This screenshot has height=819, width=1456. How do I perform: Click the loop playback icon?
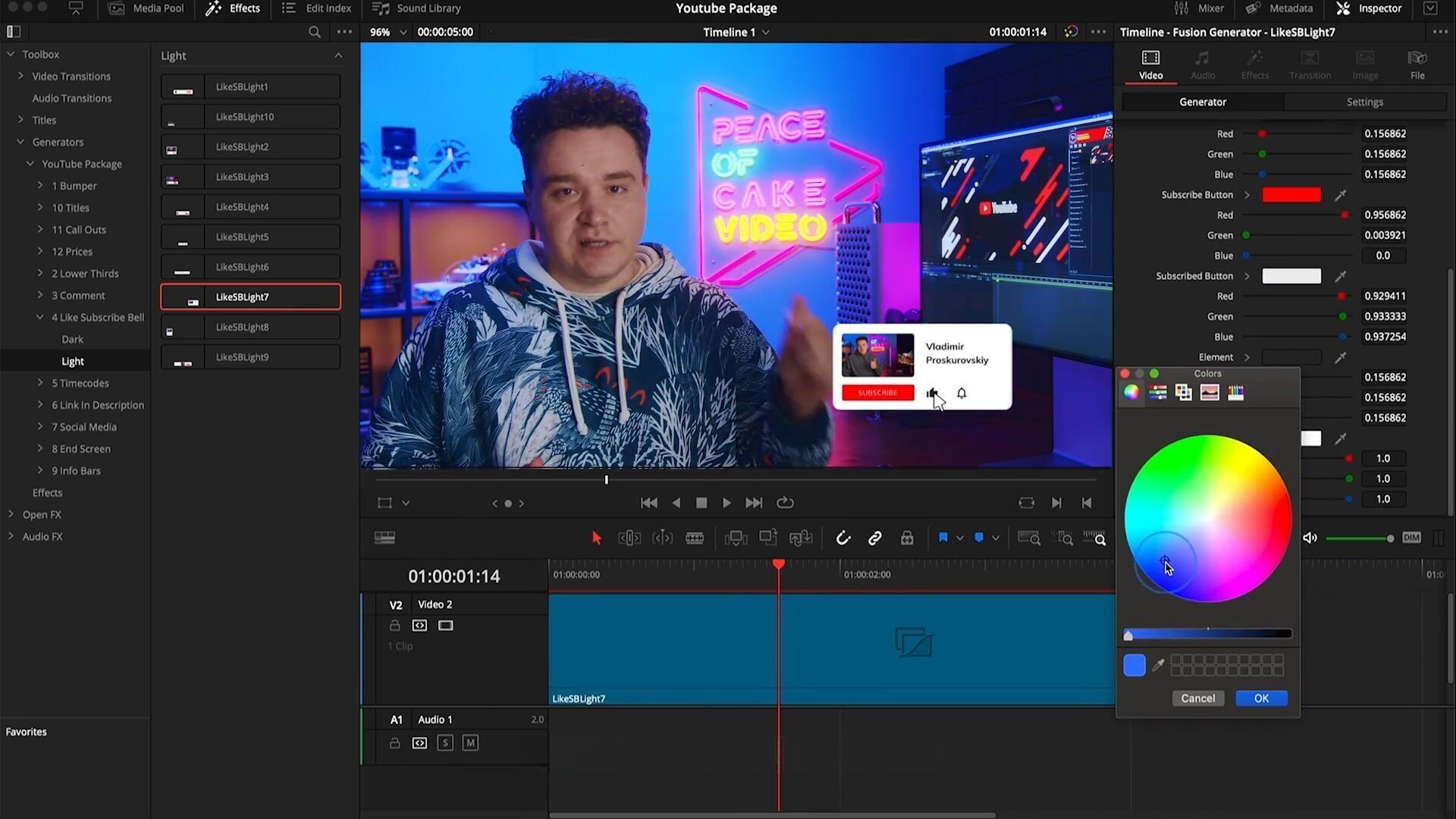(x=785, y=503)
